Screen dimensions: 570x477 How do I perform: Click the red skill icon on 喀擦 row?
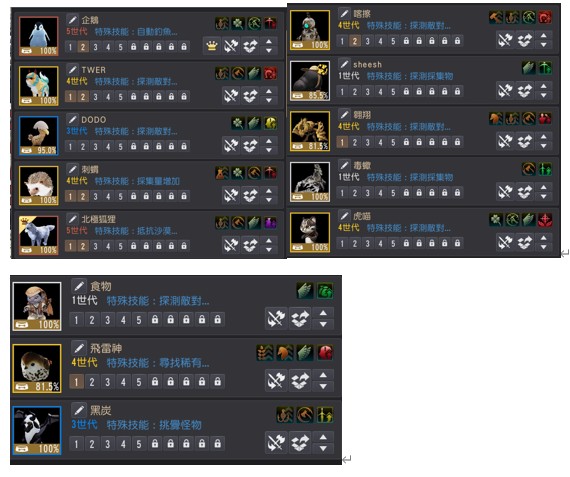point(545,17)
